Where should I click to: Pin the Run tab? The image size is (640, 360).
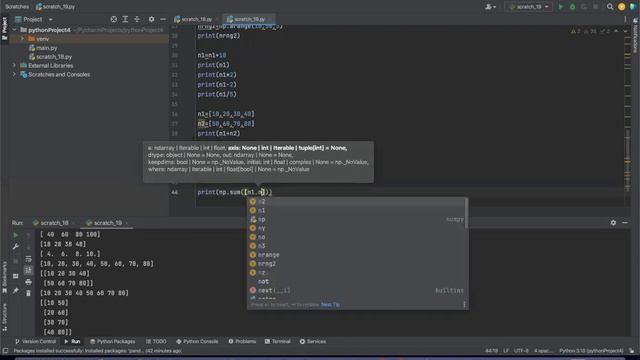point(16,291)
